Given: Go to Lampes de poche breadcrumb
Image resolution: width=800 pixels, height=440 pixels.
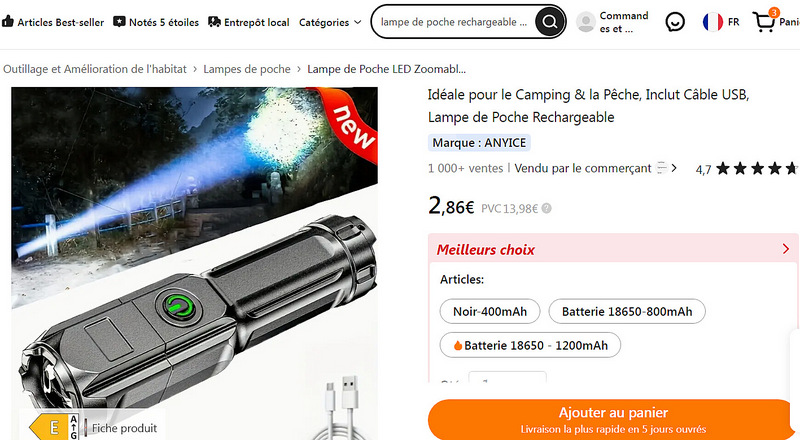Looking at the screenshot, I should point(247,69).
